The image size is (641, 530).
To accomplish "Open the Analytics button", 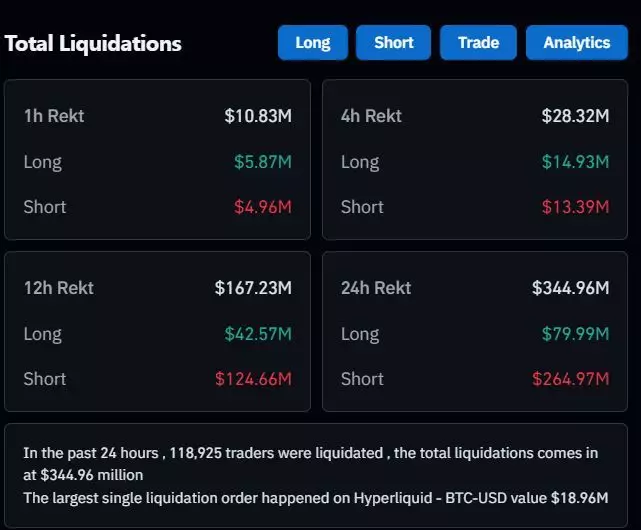I will tap(576, 43).
